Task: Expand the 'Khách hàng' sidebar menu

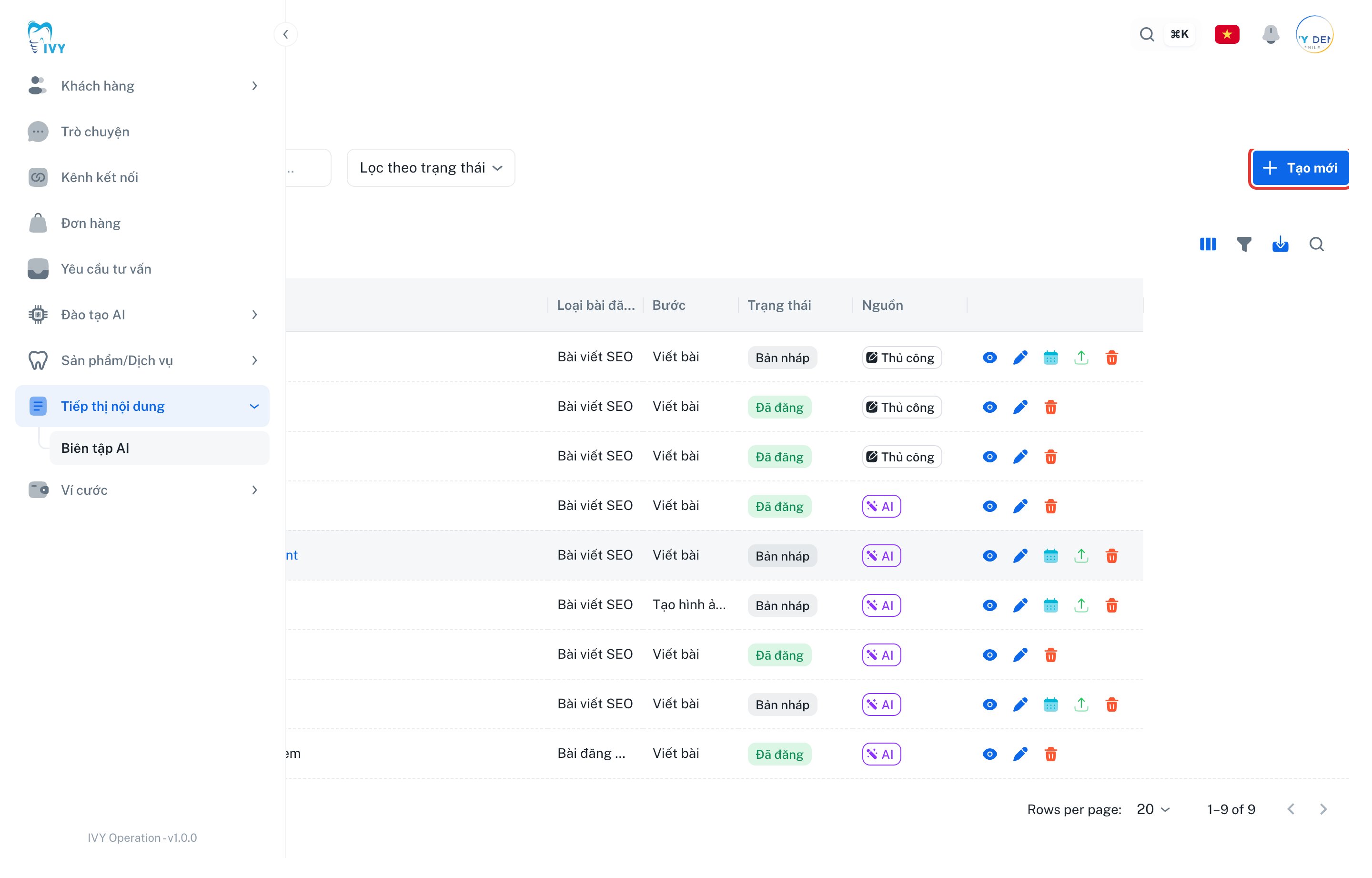Action: click(142, 85)
